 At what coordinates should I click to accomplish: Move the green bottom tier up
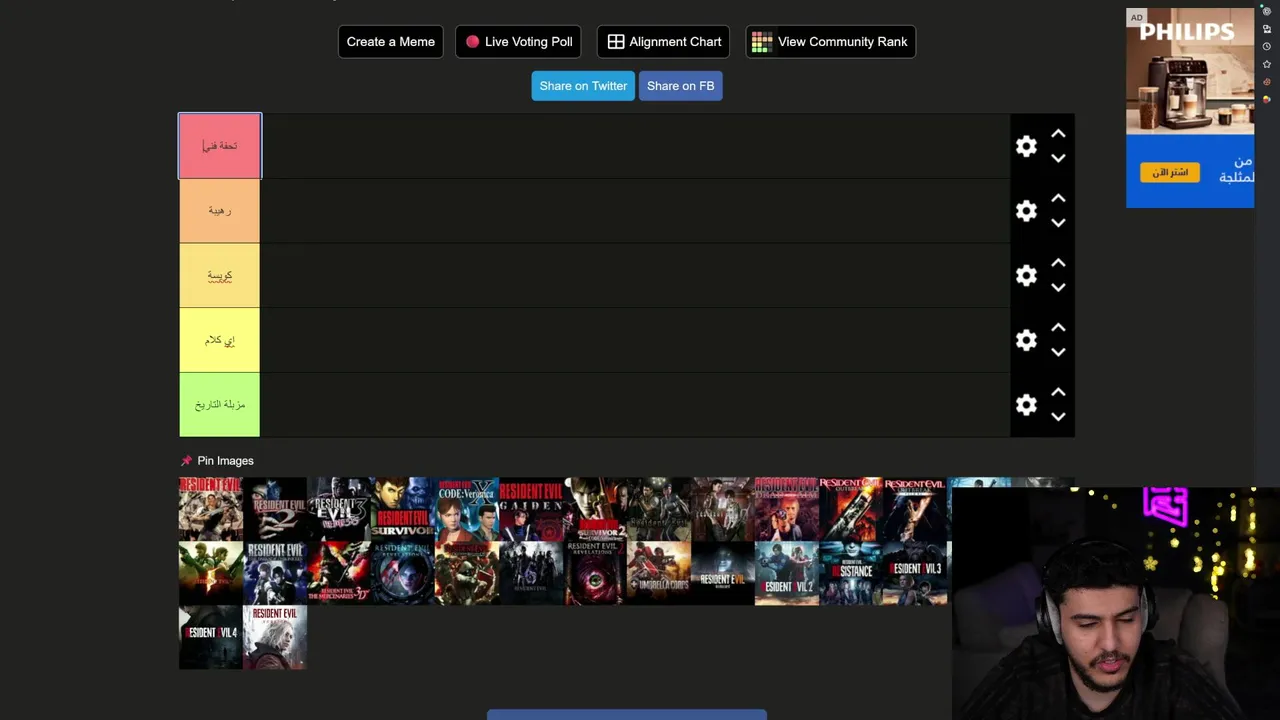(x=1058, y=393)
